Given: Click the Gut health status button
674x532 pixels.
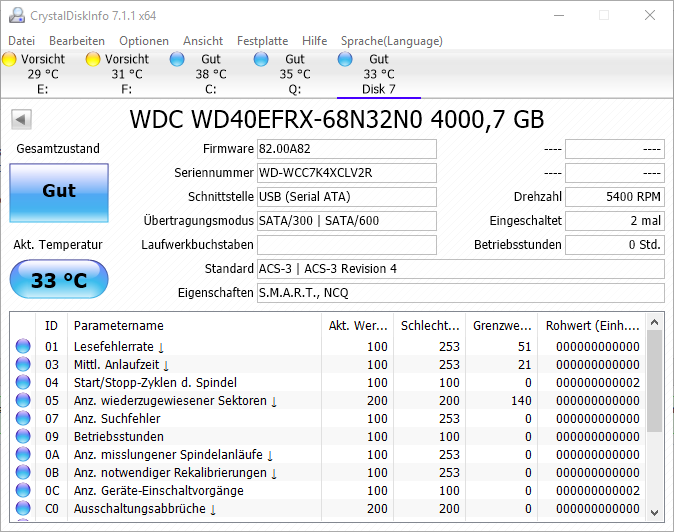Looking at the screenshot, I should click(59, 193).
